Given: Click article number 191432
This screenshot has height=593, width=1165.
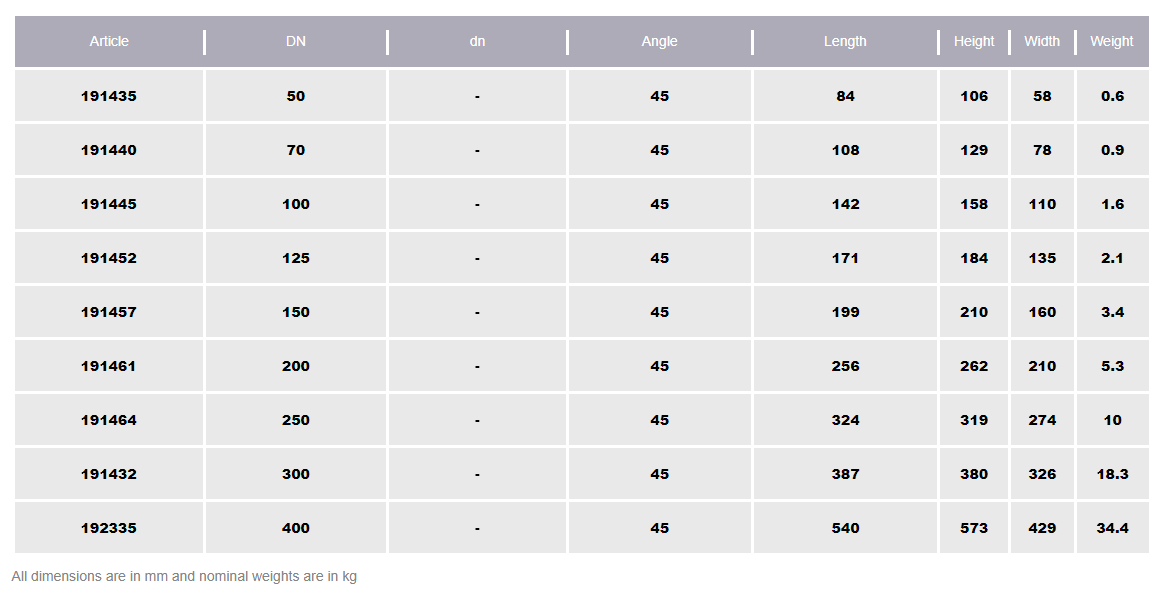Looking at the screenshot, I should click(x=109, y=474).
